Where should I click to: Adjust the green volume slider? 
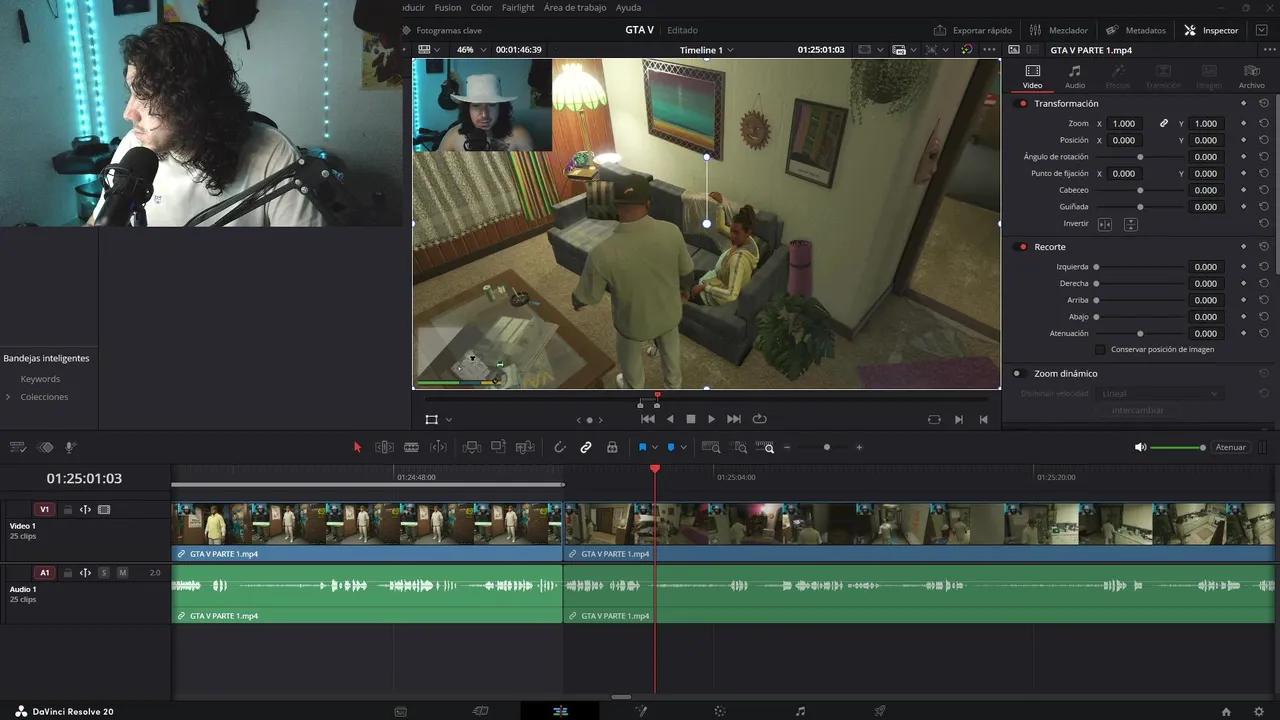[1178, 447]
